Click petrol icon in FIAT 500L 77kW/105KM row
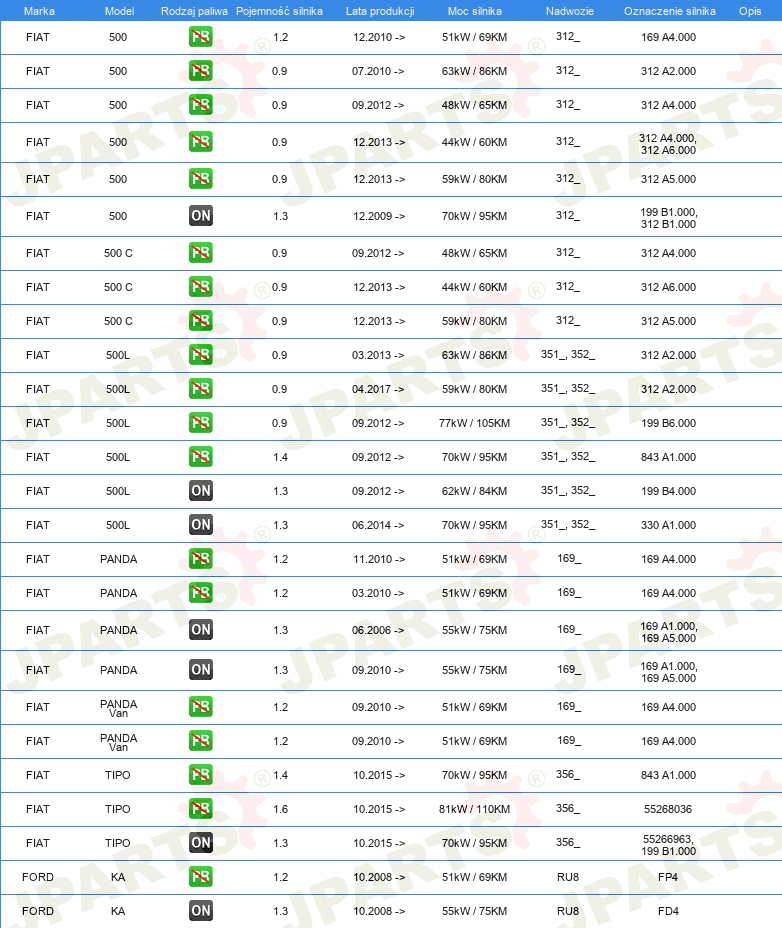Screen dimensions: 782x928 (x=201, y=423)
